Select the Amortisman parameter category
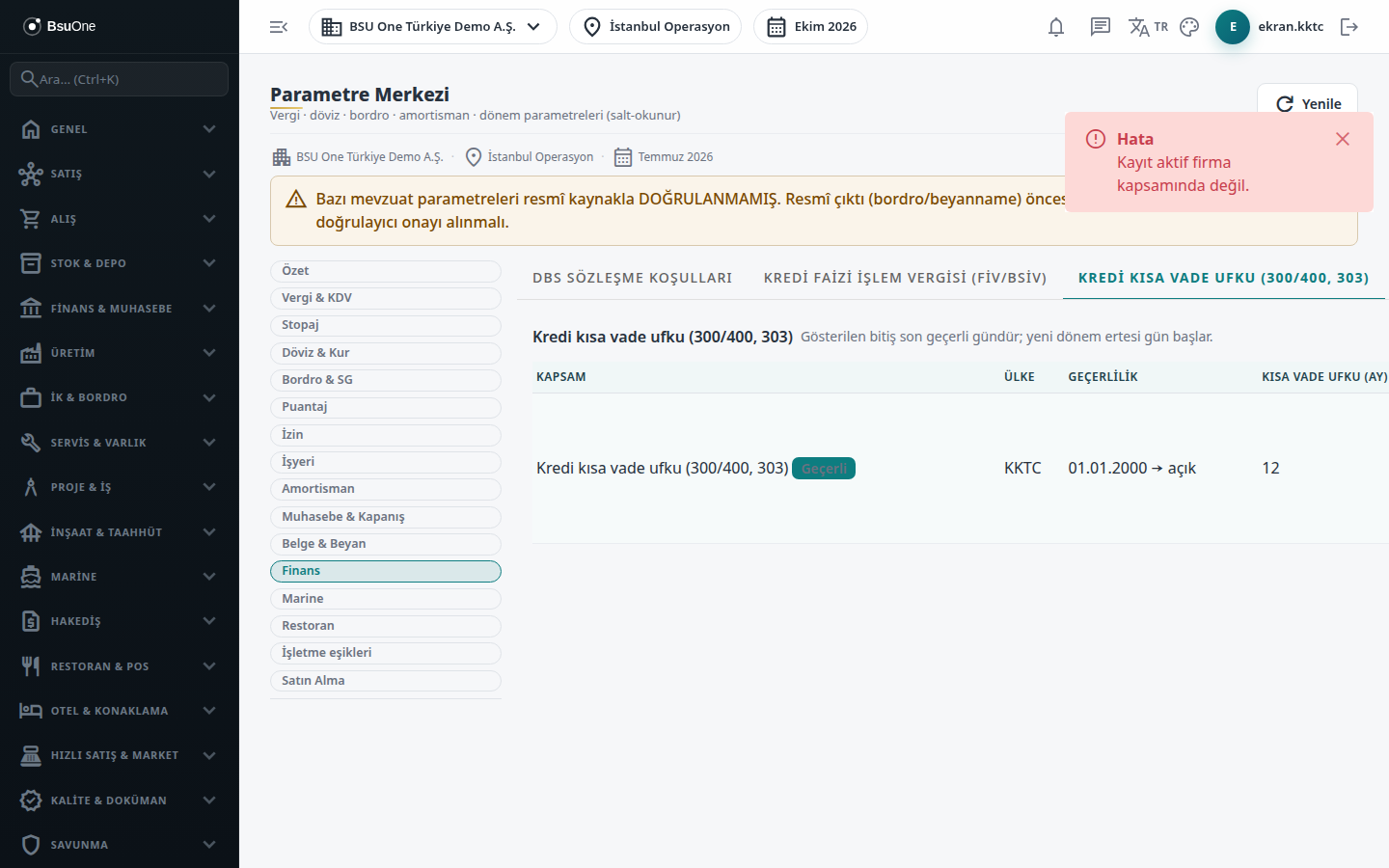The height and width of the screenshot is (868, 1389). pyautogui.click(x=386, y=489)
